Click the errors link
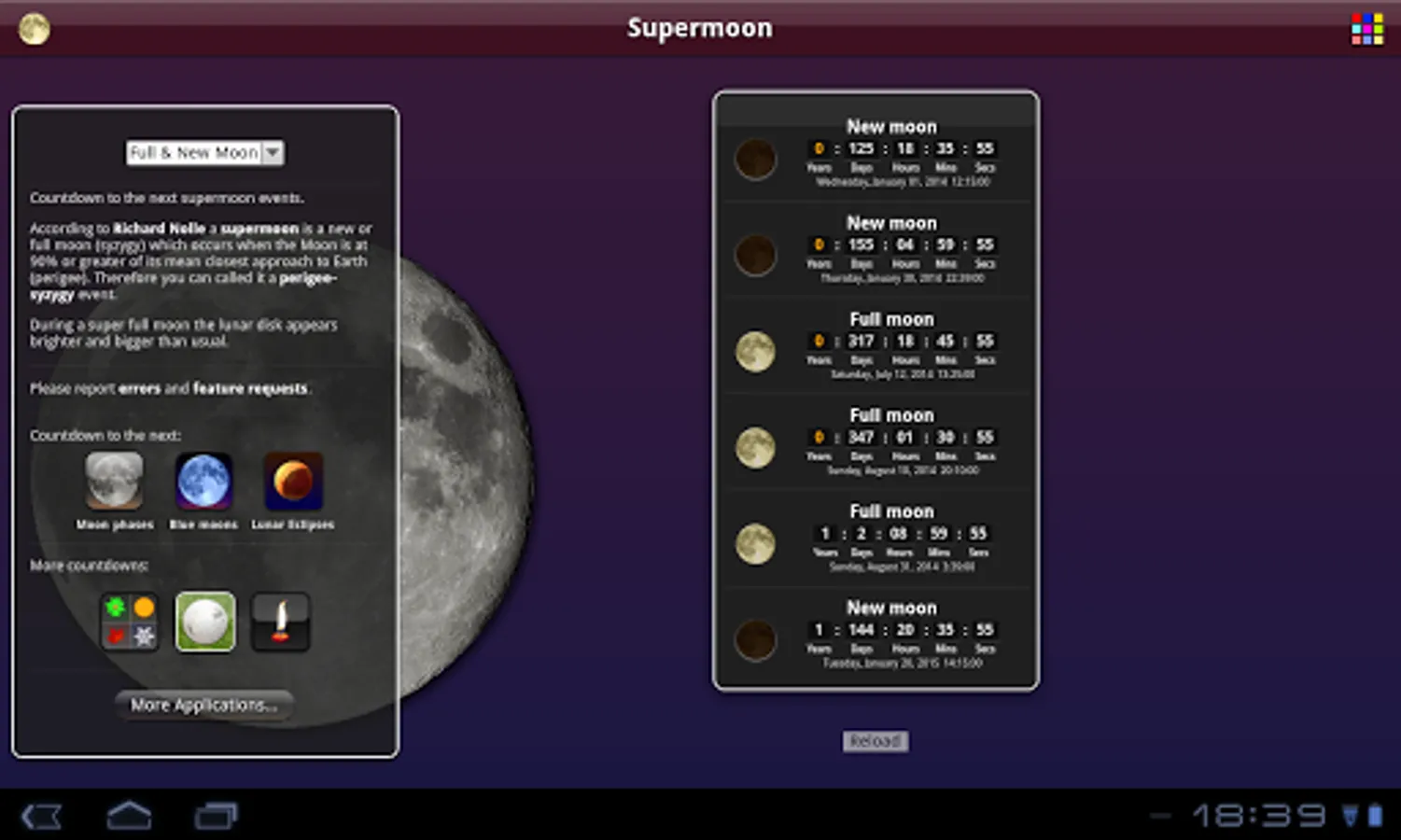 pos(139,388)
